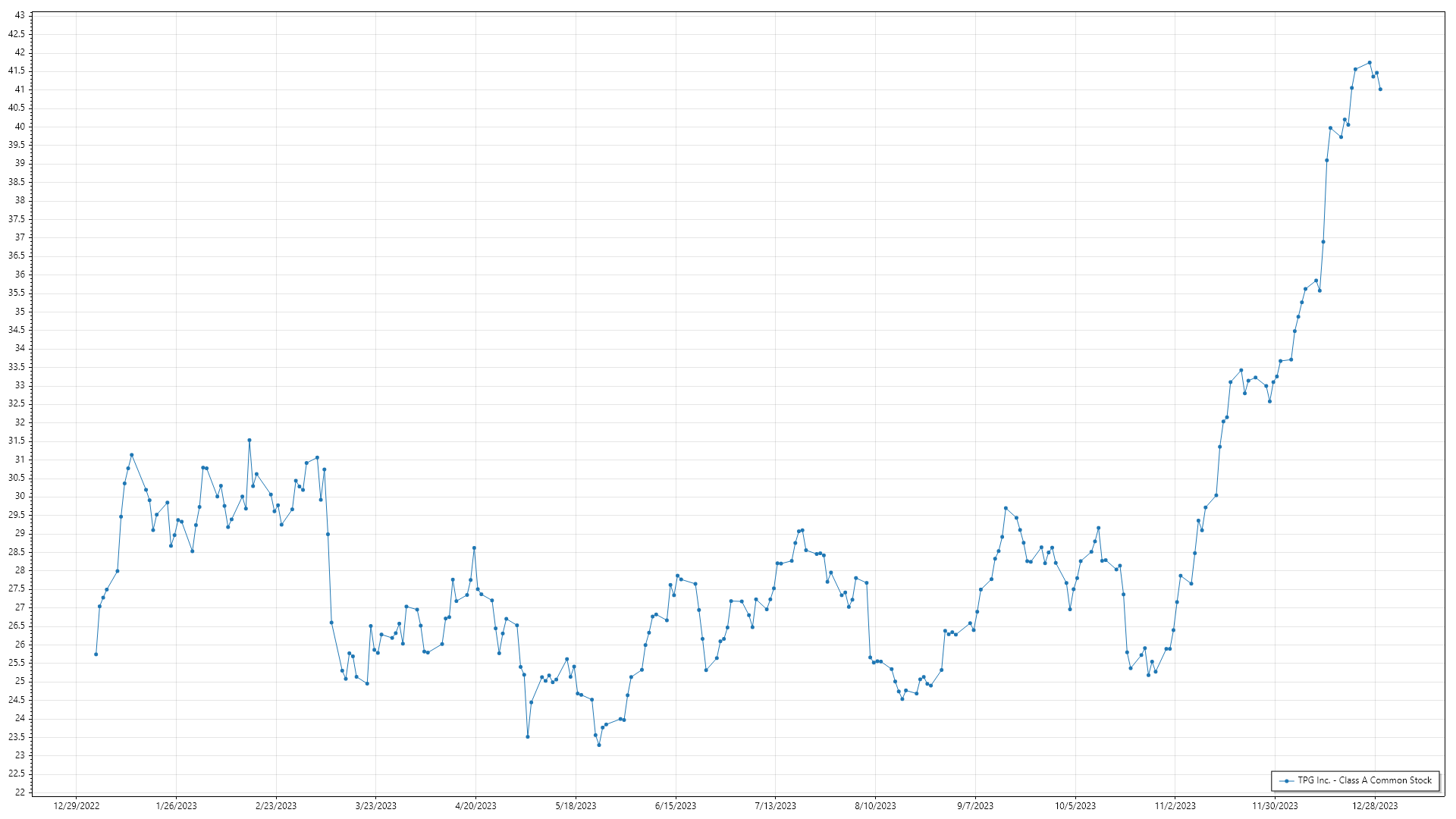The image size is (1456, 819).
Task: Click the 30 value on price axis
Action: [x=20, y=496]
